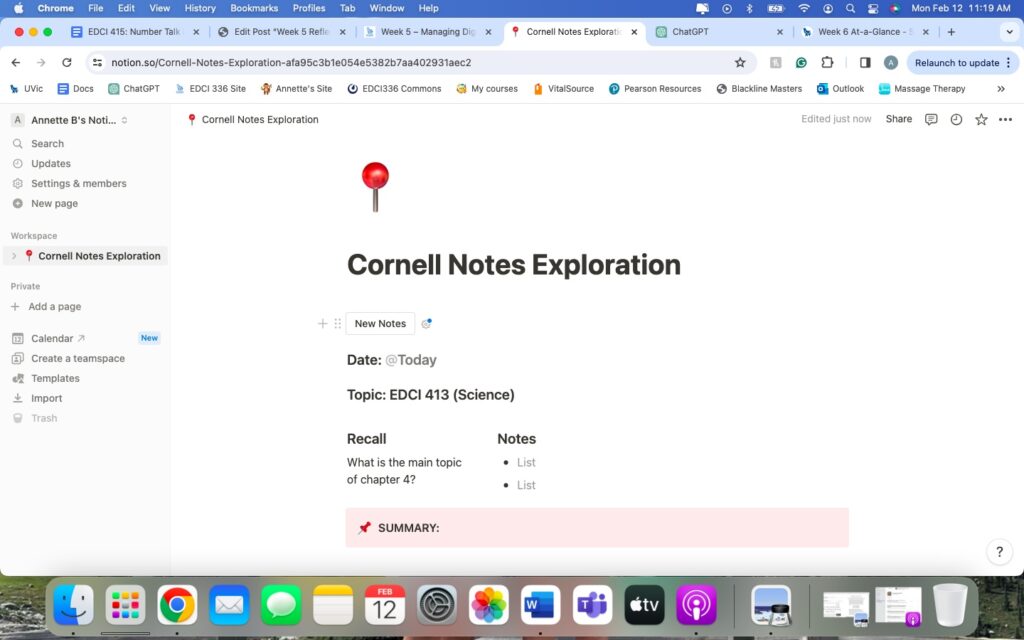The image size is (1024, 640).
Task: Open the Annette B's Notion workspace switcher
Action: [70, 120]
